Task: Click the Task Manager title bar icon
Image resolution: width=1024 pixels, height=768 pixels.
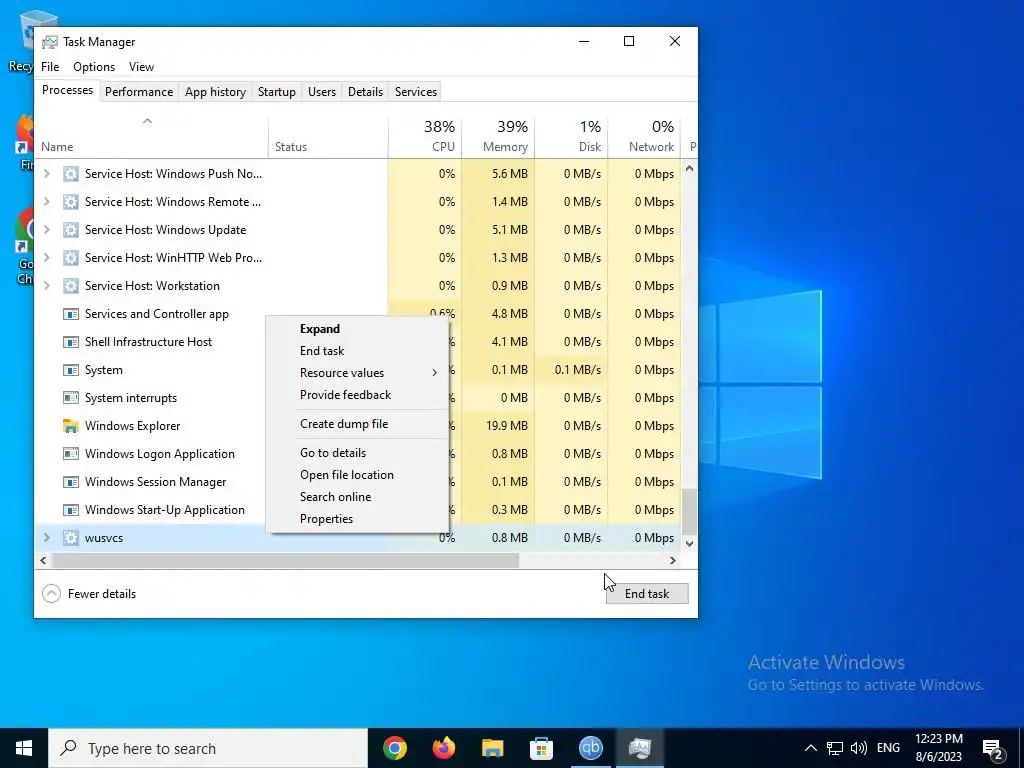Action: tap(50, 42)
